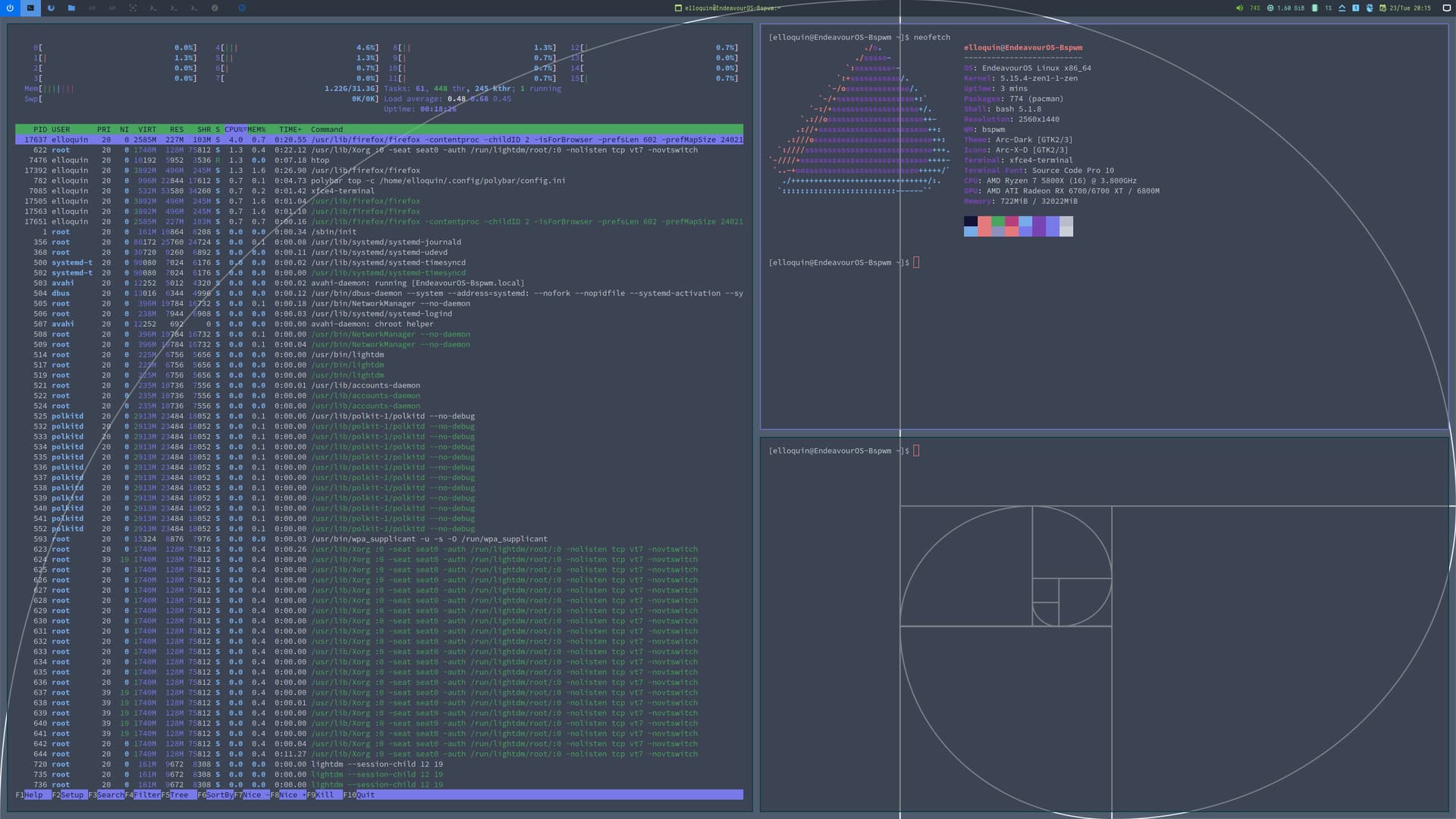Click the 74% volume reading
This screenshot has height=819, width=1456.
click(1255, 8)
